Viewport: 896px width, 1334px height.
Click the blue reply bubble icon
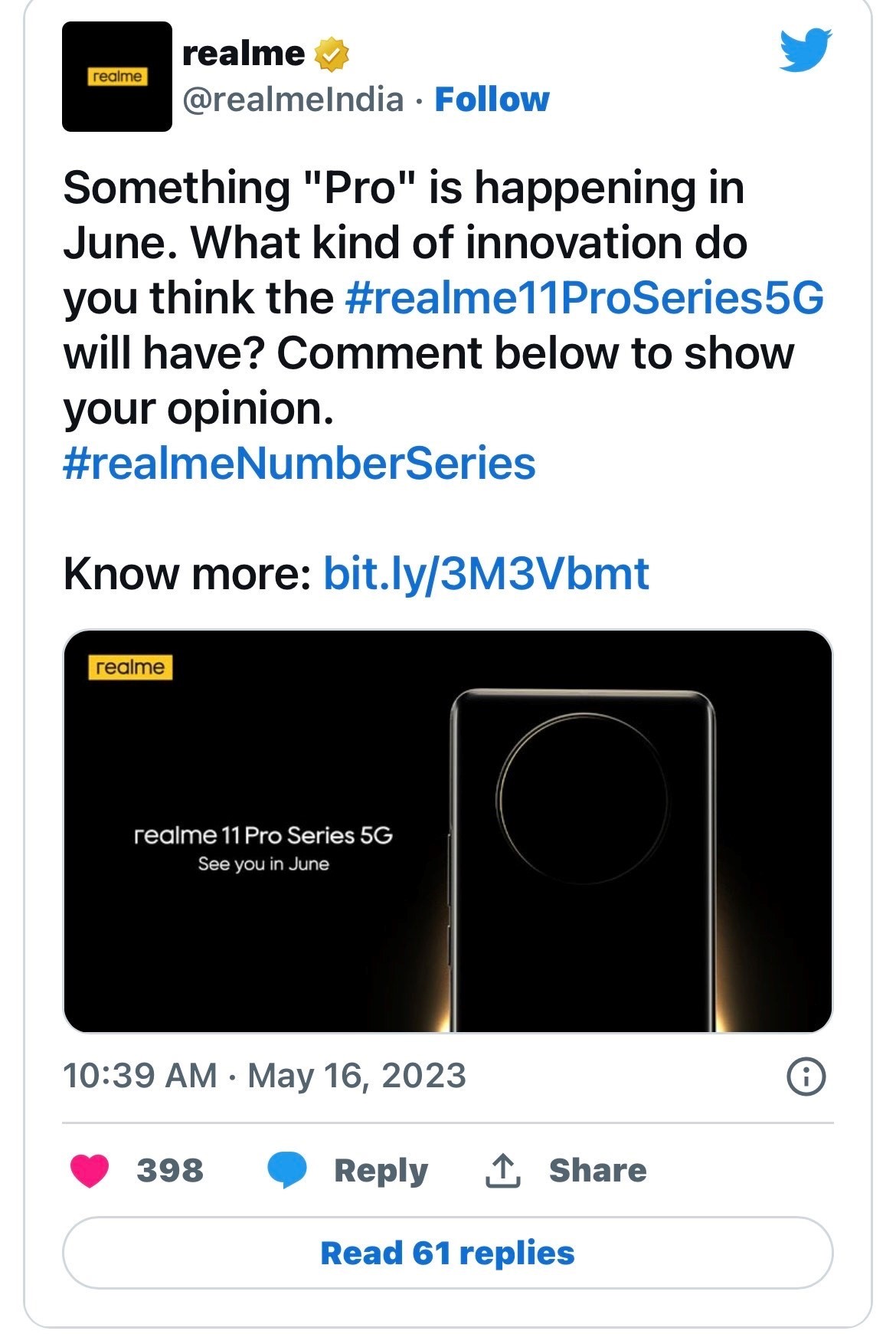tap(286, 1170)
